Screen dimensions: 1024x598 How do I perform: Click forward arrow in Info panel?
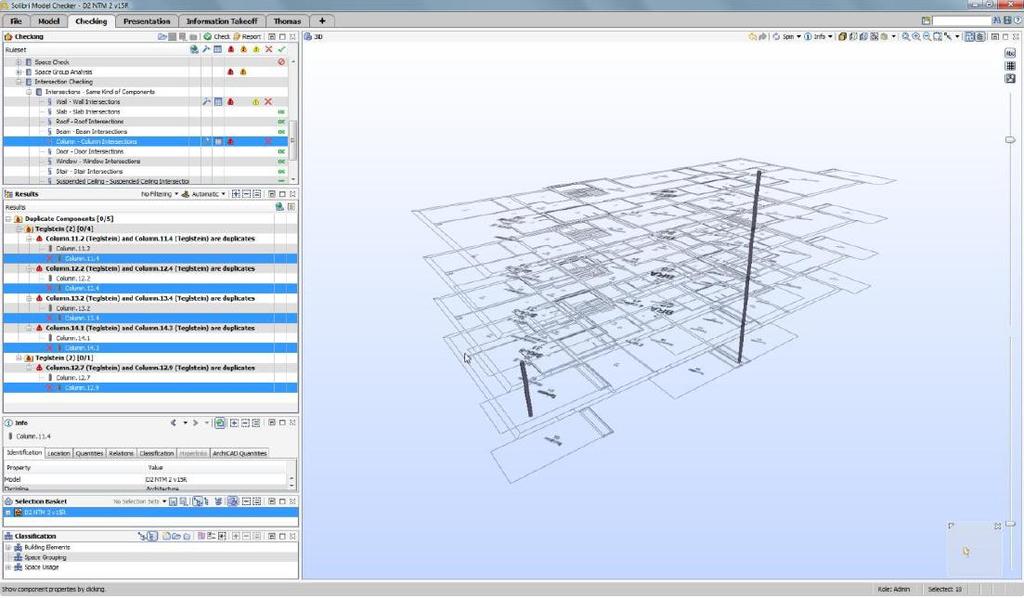[195, 423]
